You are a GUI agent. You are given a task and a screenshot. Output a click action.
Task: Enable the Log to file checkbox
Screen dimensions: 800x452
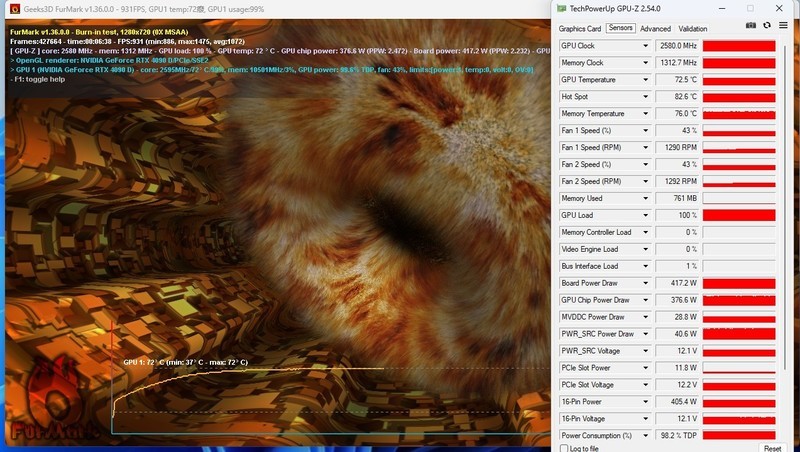pos(564,448)
